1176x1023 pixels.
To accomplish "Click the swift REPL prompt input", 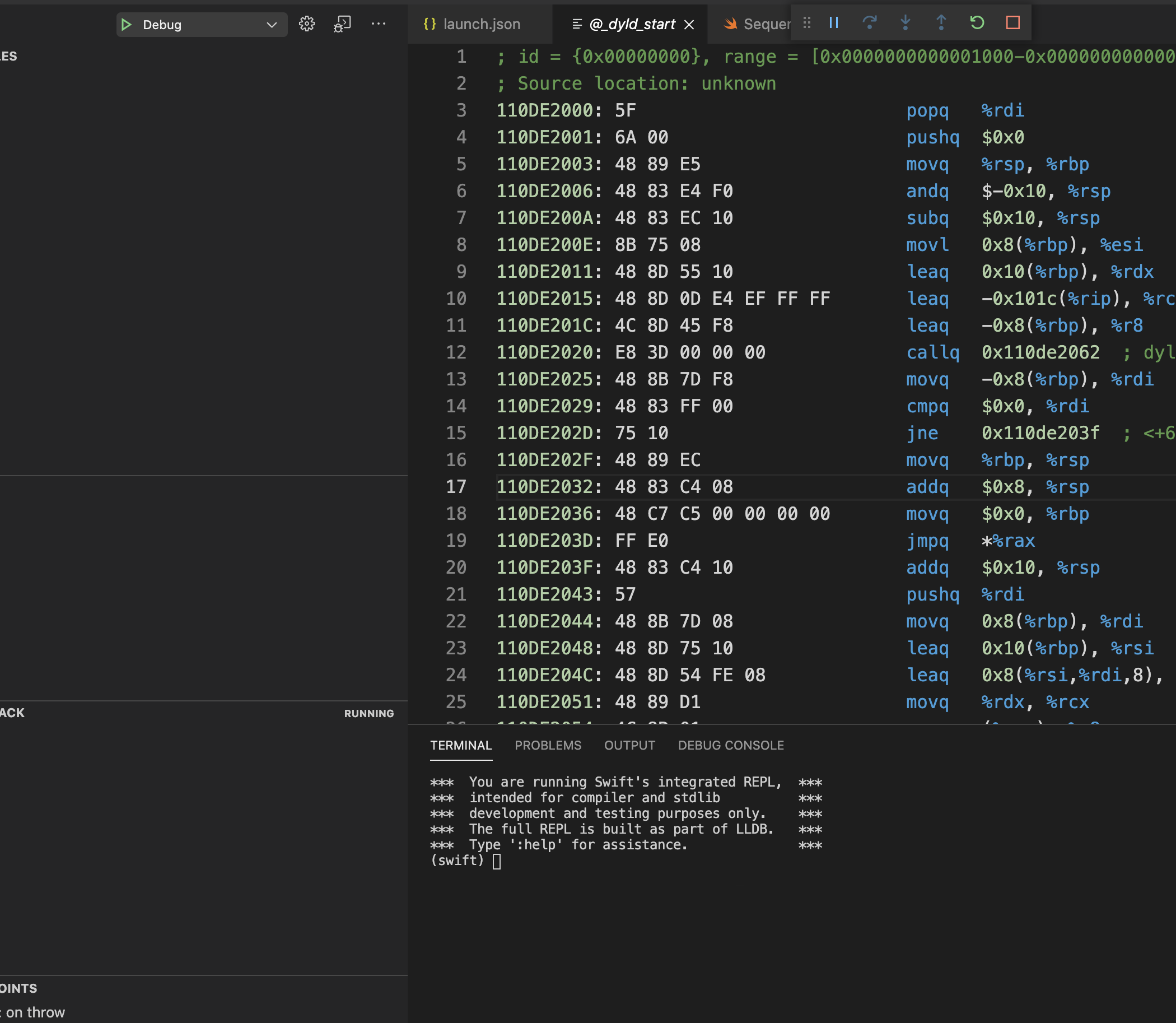I will (x=496, y=861).
